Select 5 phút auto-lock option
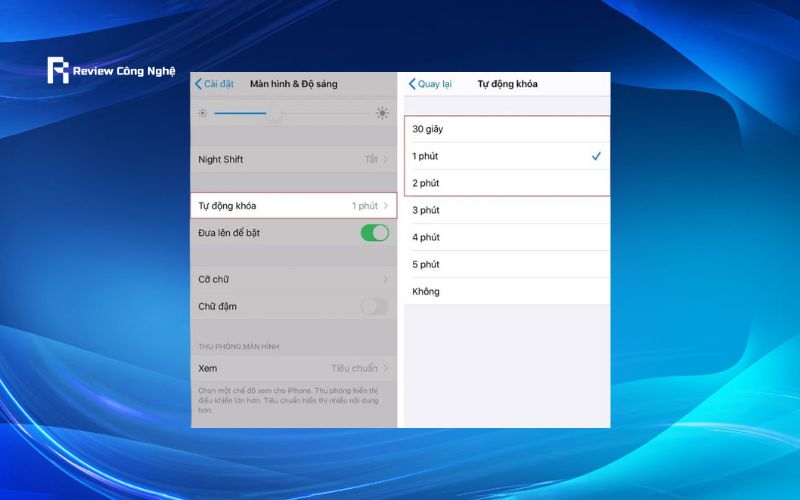The height and width of the screenshot is (500, 800). click(507, 264)
